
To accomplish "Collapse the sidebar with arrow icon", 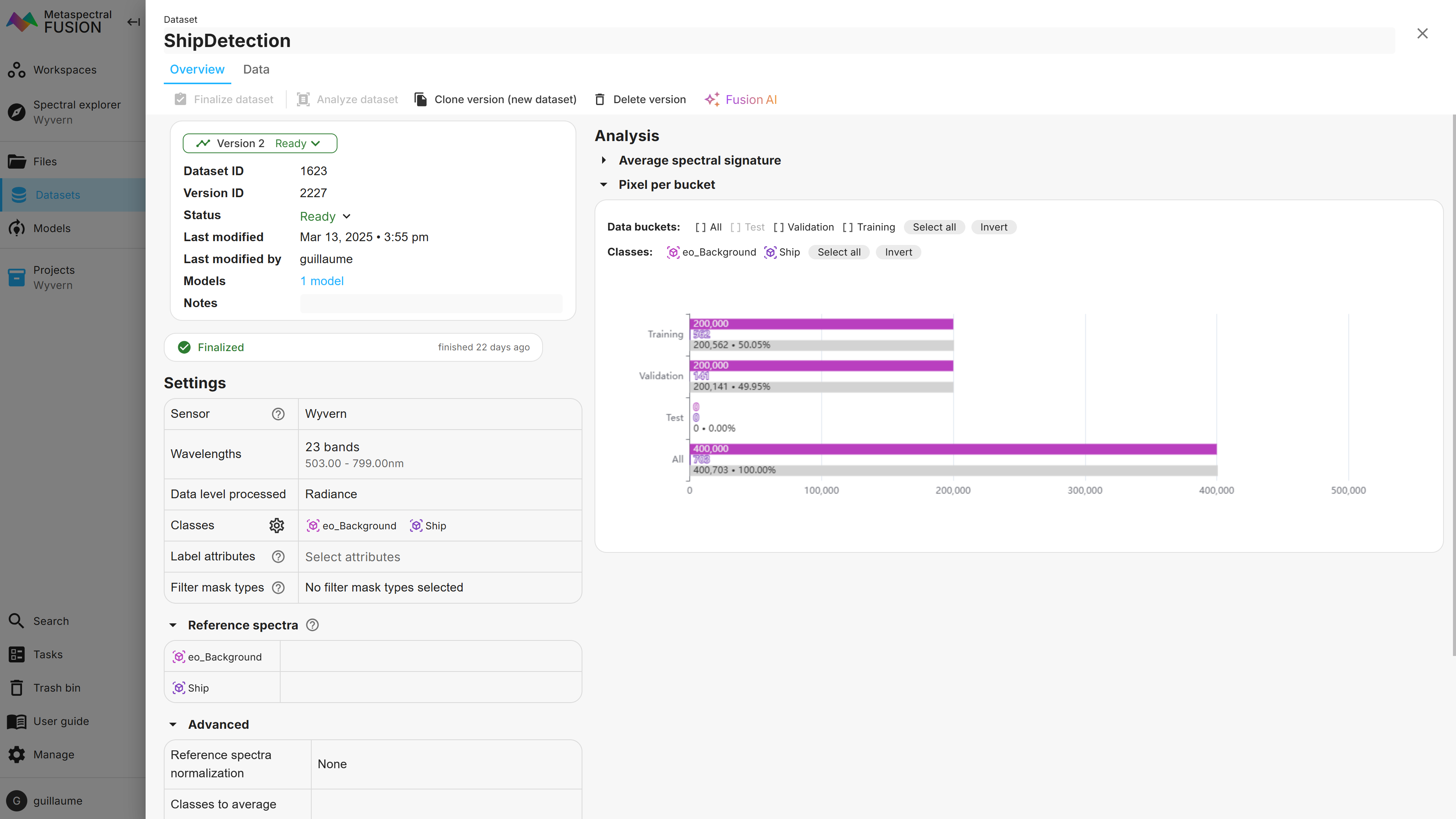I will tap(133, 22).
